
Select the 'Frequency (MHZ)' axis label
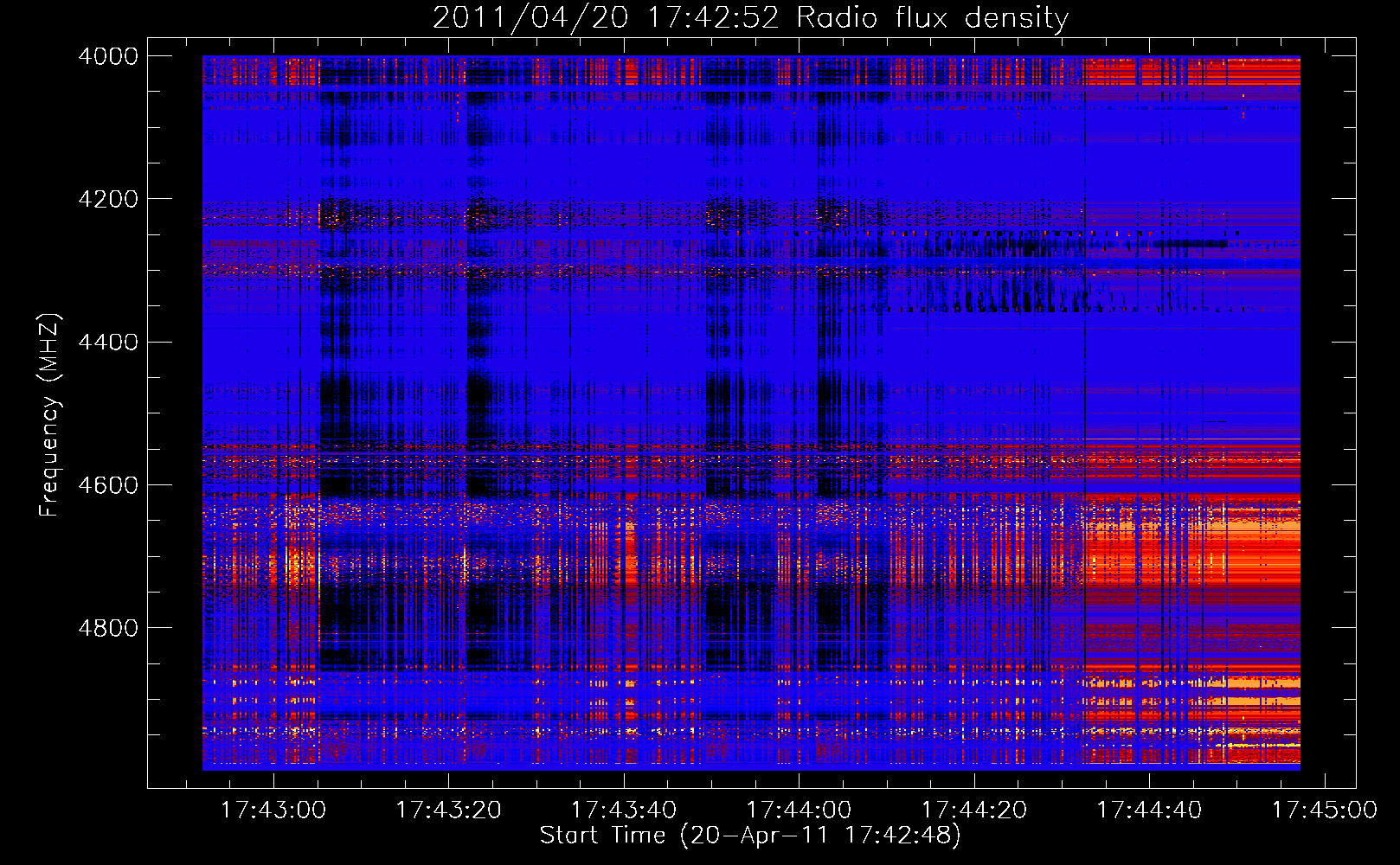click(49, 415)
